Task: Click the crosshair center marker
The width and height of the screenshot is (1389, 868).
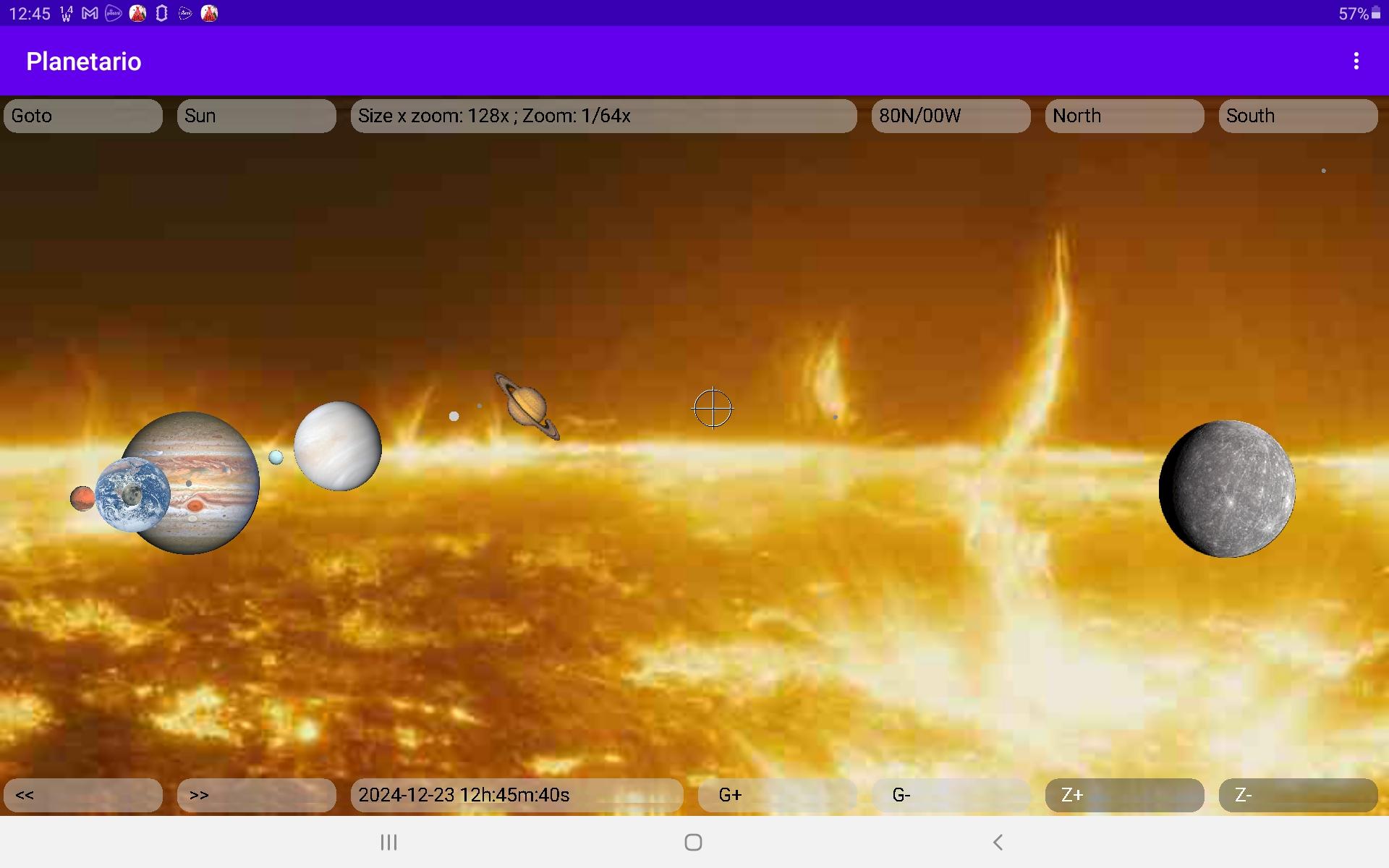Action: click(713, 409)
